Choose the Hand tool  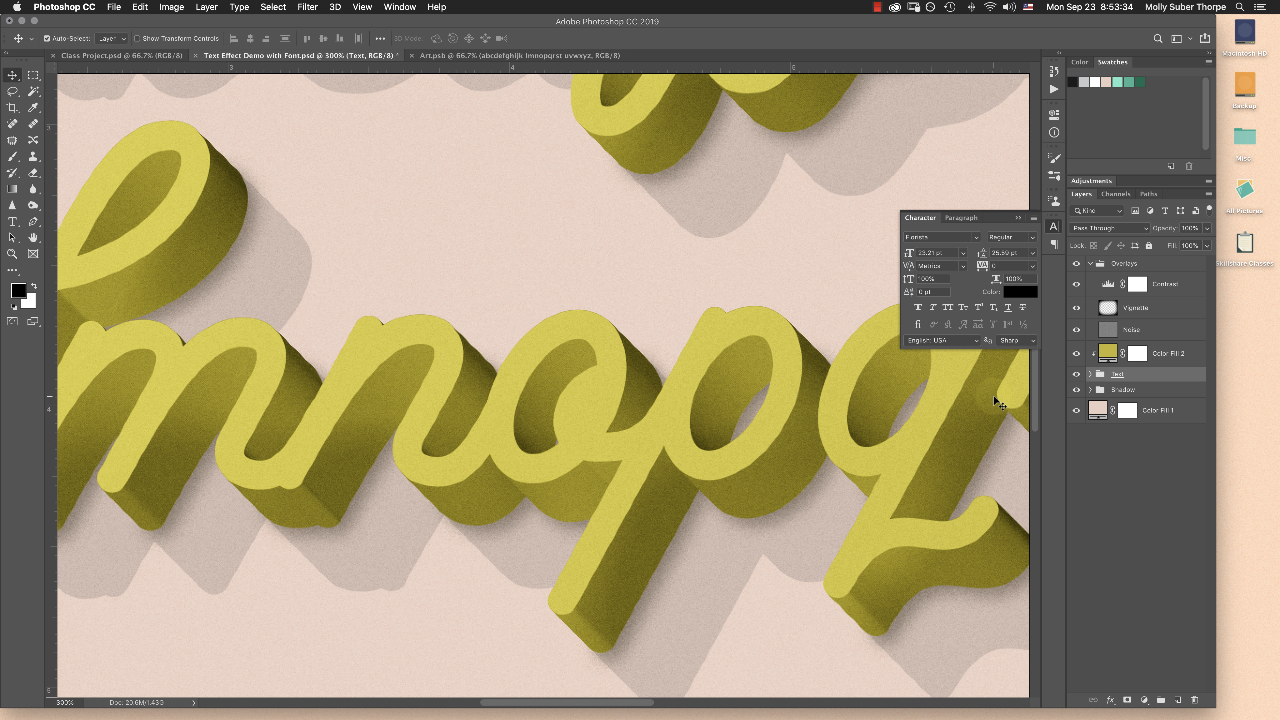click(x=33, y=238)
